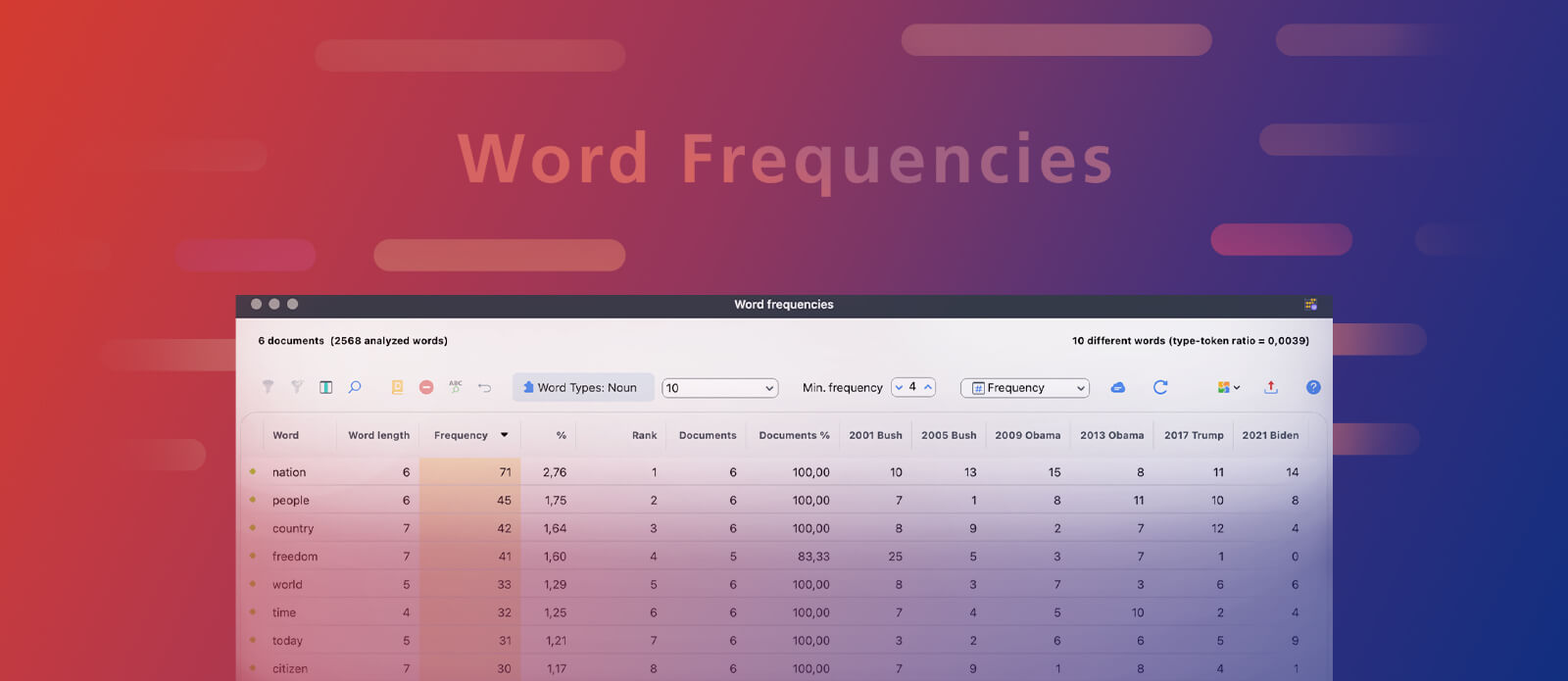1568x681 pixels.
Task: Select the freedom row in the table
Action: 295,557
